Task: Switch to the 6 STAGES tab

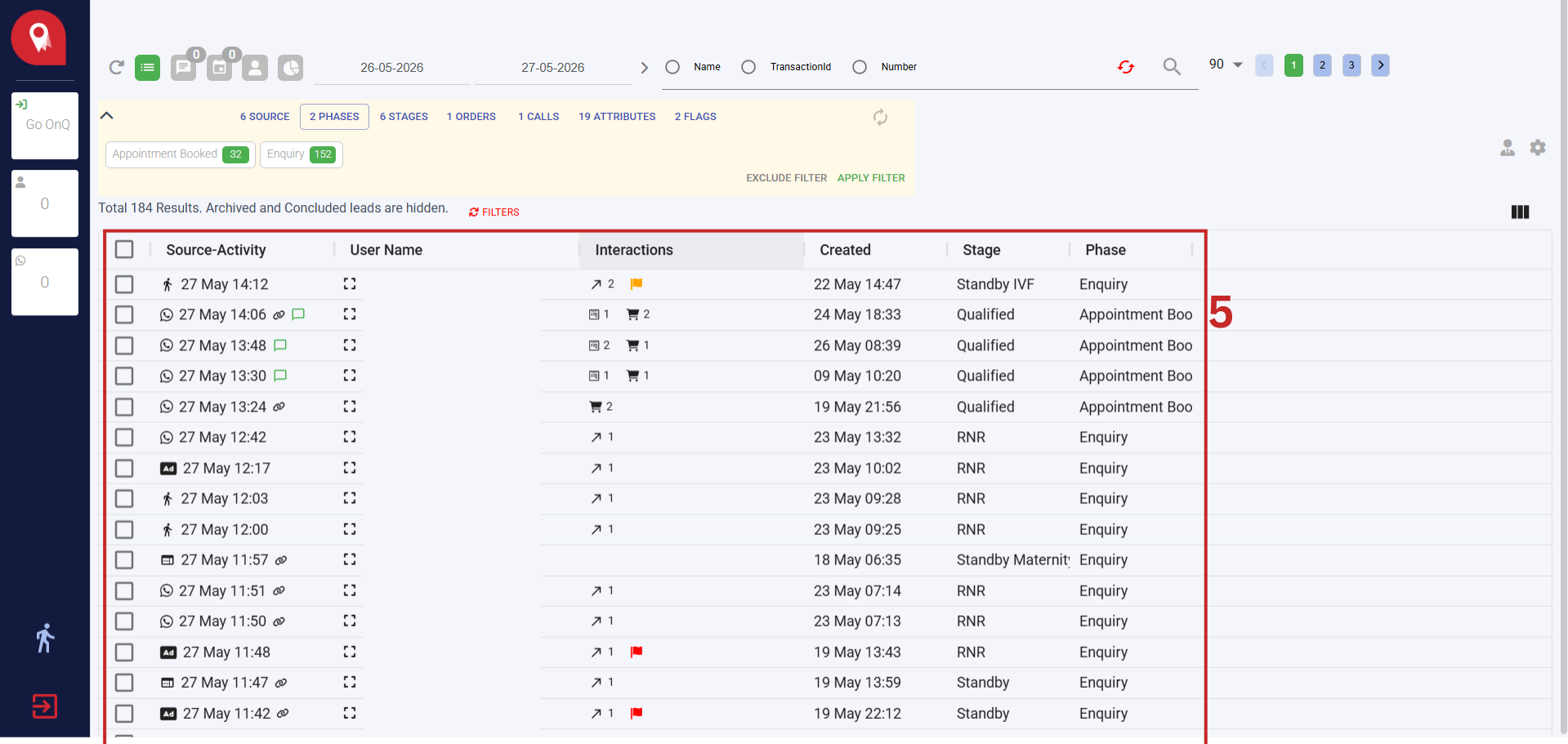Action: (x=404, y=117)
